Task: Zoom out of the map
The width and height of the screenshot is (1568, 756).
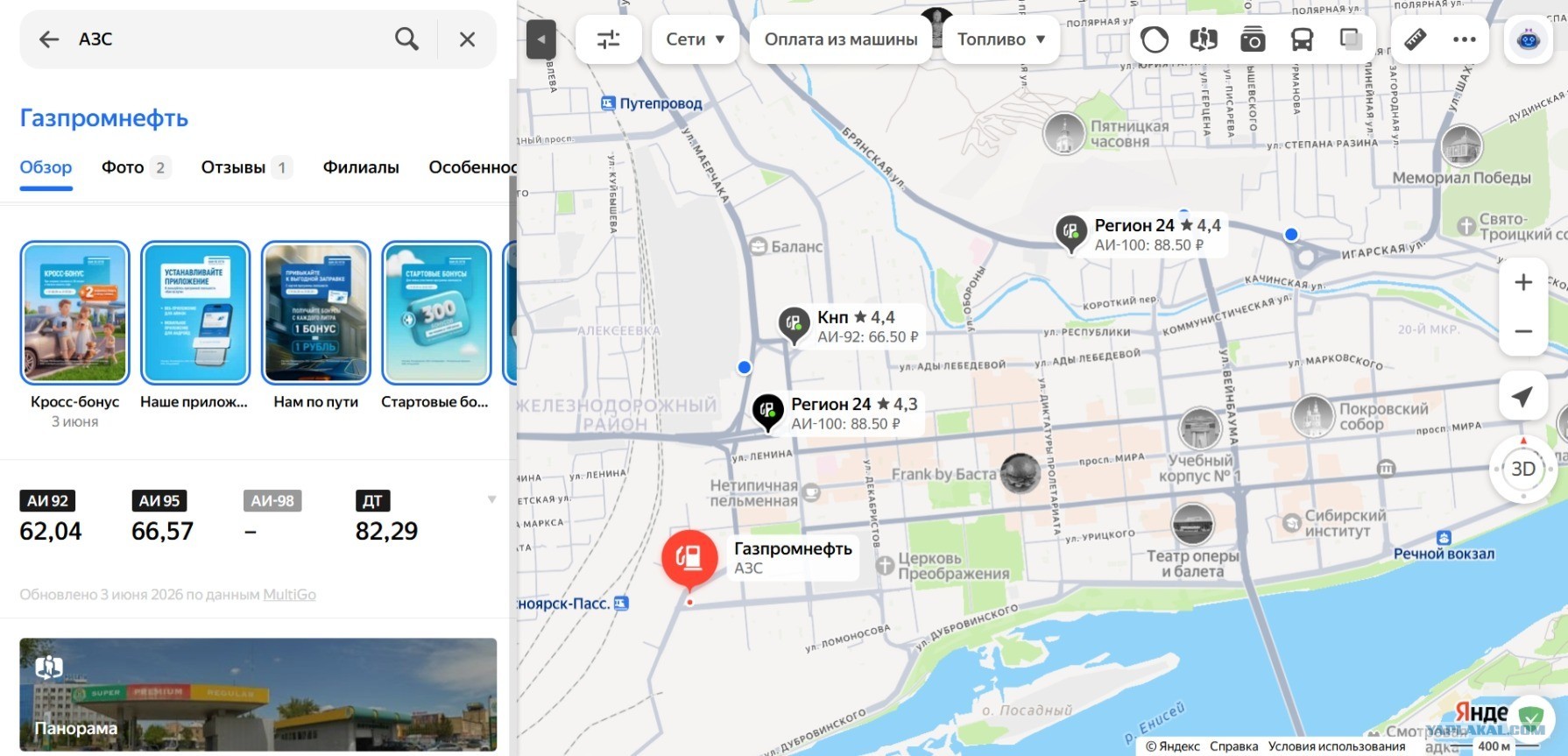Action: pyautogui.click(x=1523, y=331)
